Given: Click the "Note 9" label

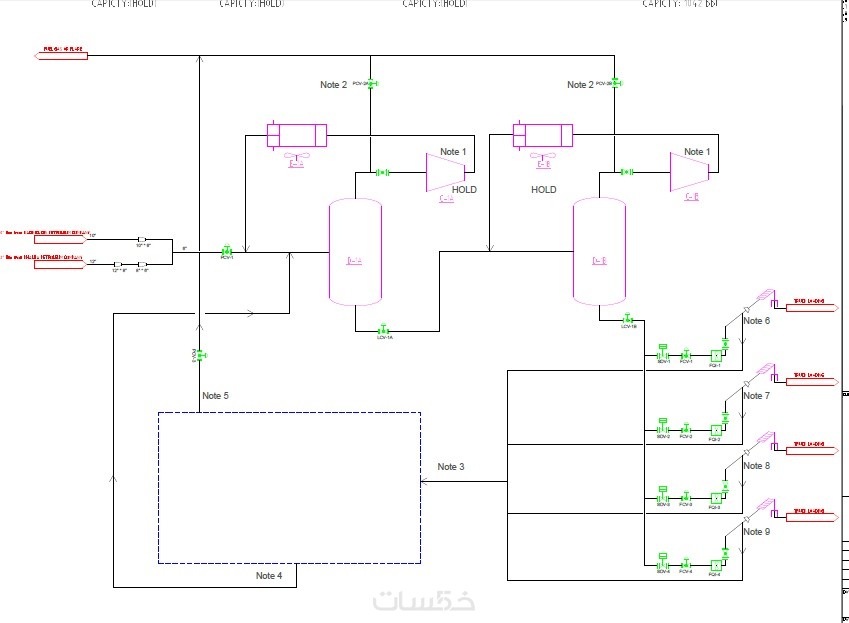Looking at the screenshot, I should click(x=756, y=532).
